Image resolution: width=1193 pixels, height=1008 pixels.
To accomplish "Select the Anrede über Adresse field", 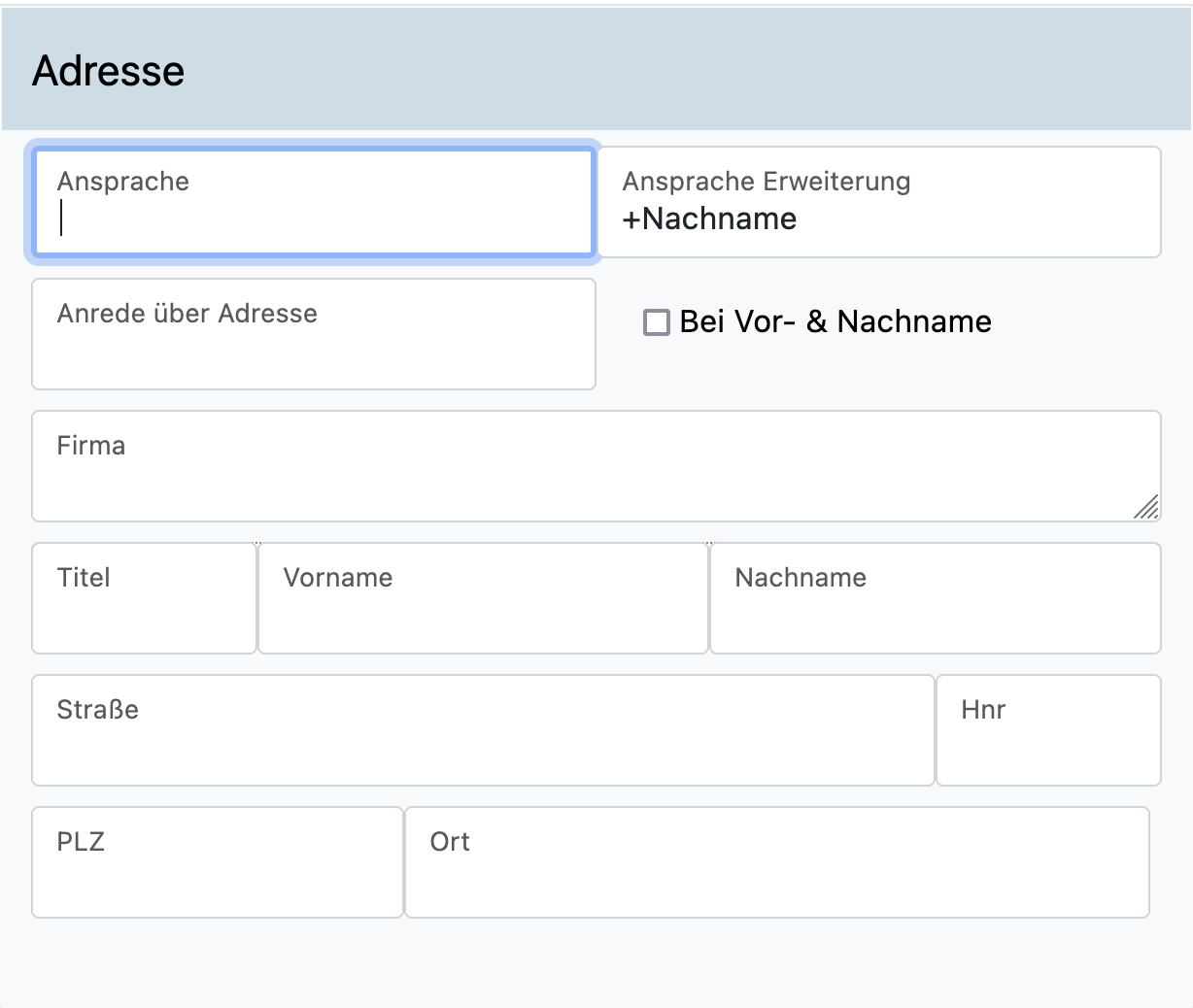I will coord(313,346).
